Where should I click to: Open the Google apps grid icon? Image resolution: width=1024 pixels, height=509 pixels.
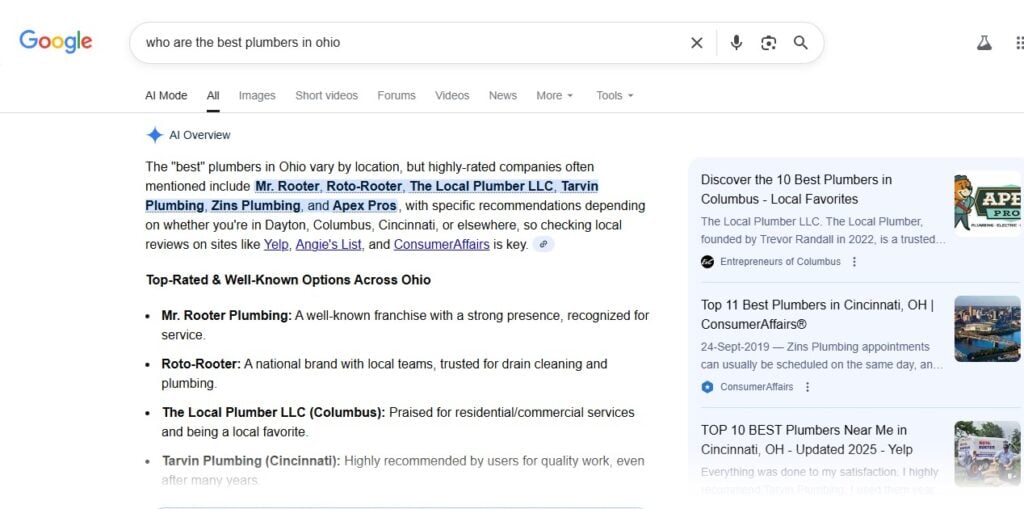[1019, 43]
